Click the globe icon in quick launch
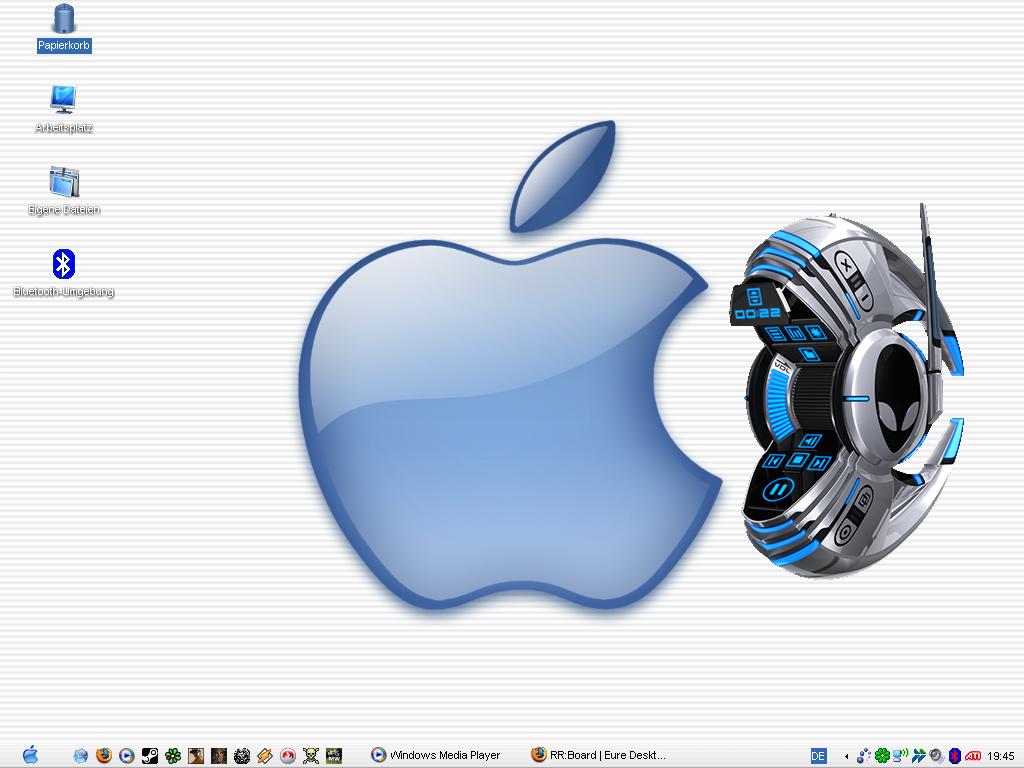Image resolution: width=1024 pixels, height=768 pixels. click(x=80, y=756)
